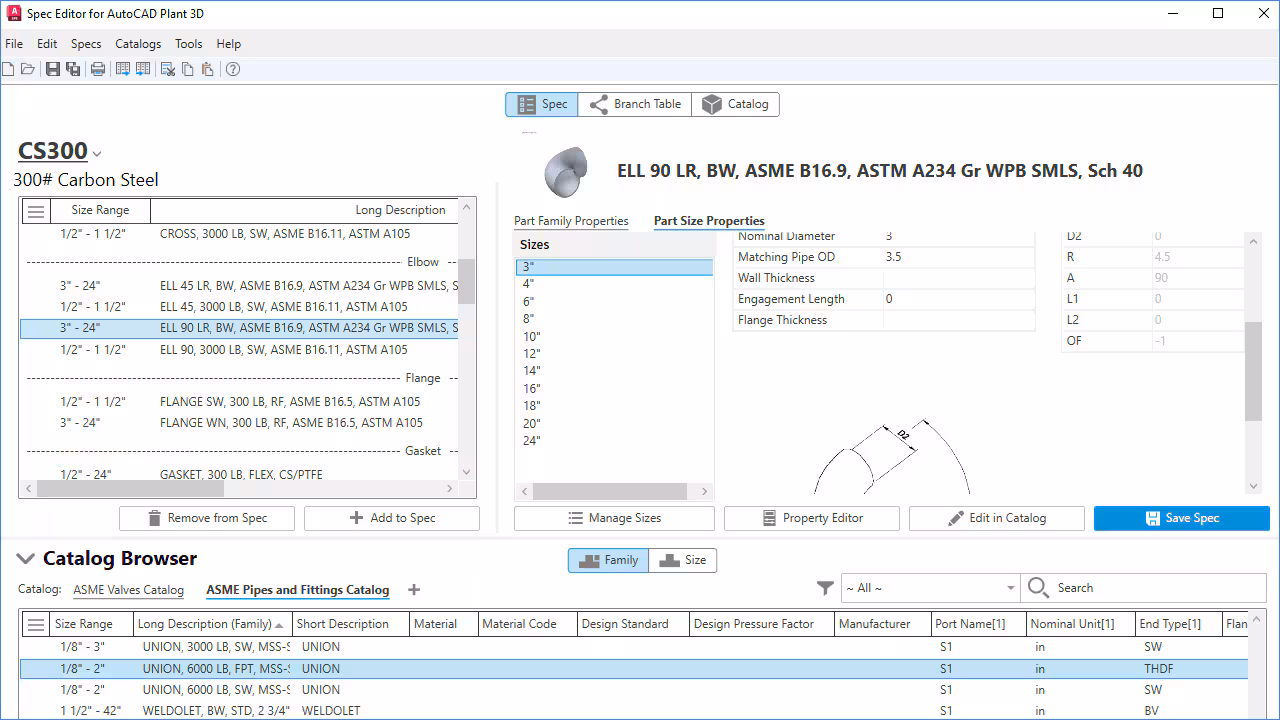Expand the CS300 spec dropdown arrow

click(97, 154)
